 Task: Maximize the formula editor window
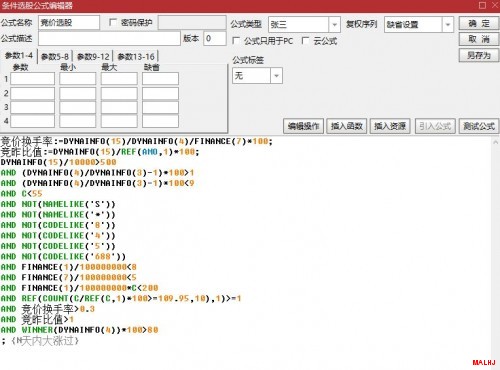point(482,5)
